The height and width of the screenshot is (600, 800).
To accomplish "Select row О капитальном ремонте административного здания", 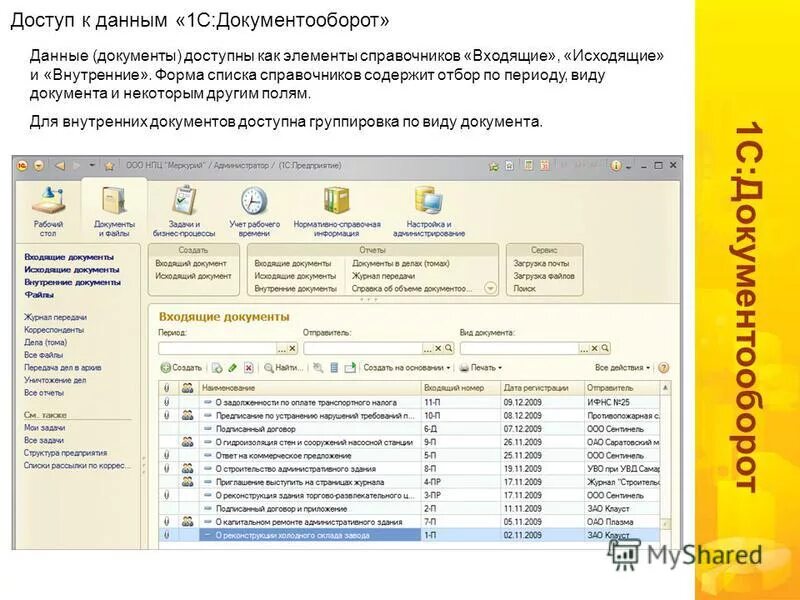I will 409,522.
